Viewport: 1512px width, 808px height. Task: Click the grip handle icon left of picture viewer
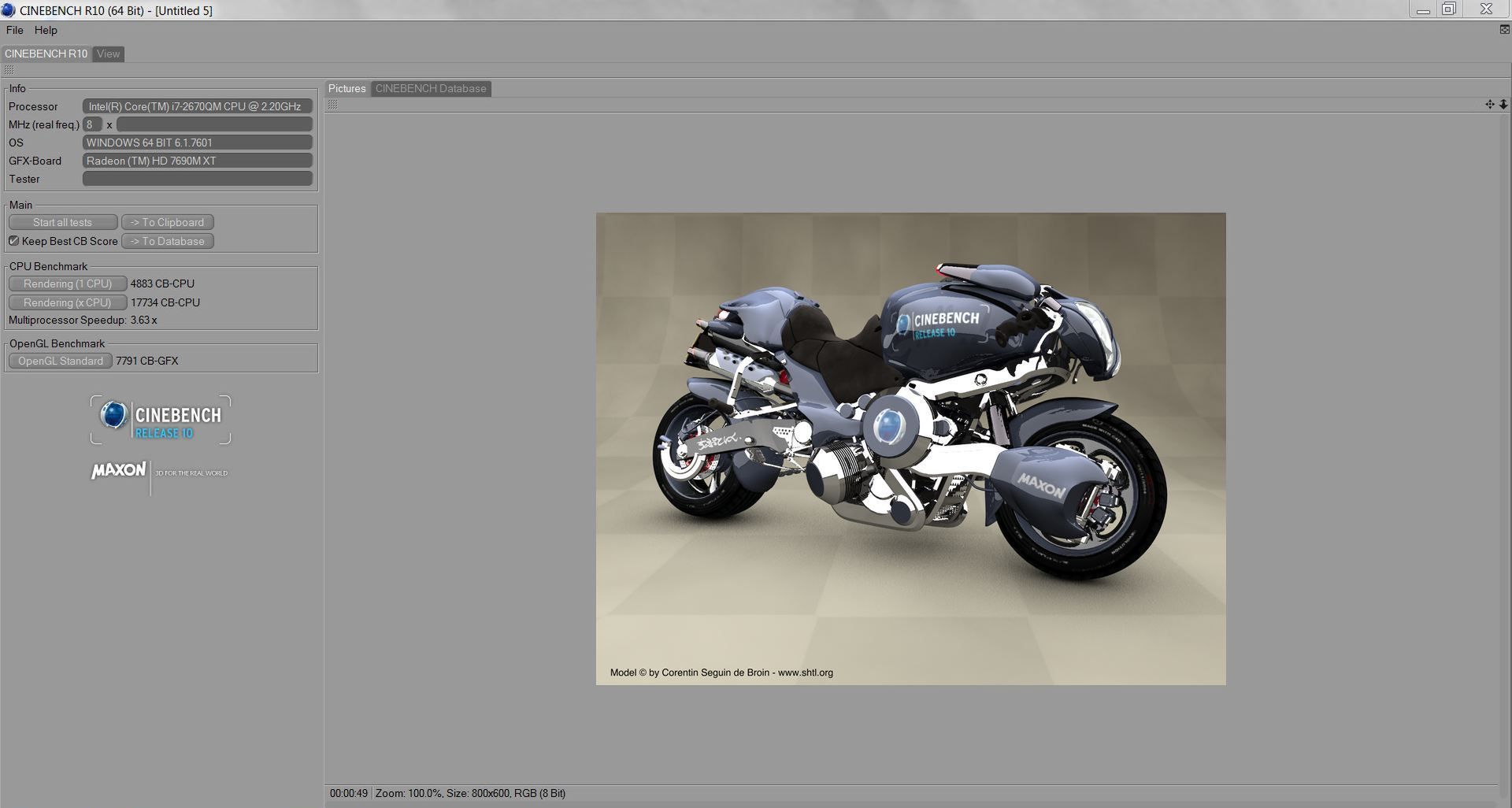coord(333,105)
